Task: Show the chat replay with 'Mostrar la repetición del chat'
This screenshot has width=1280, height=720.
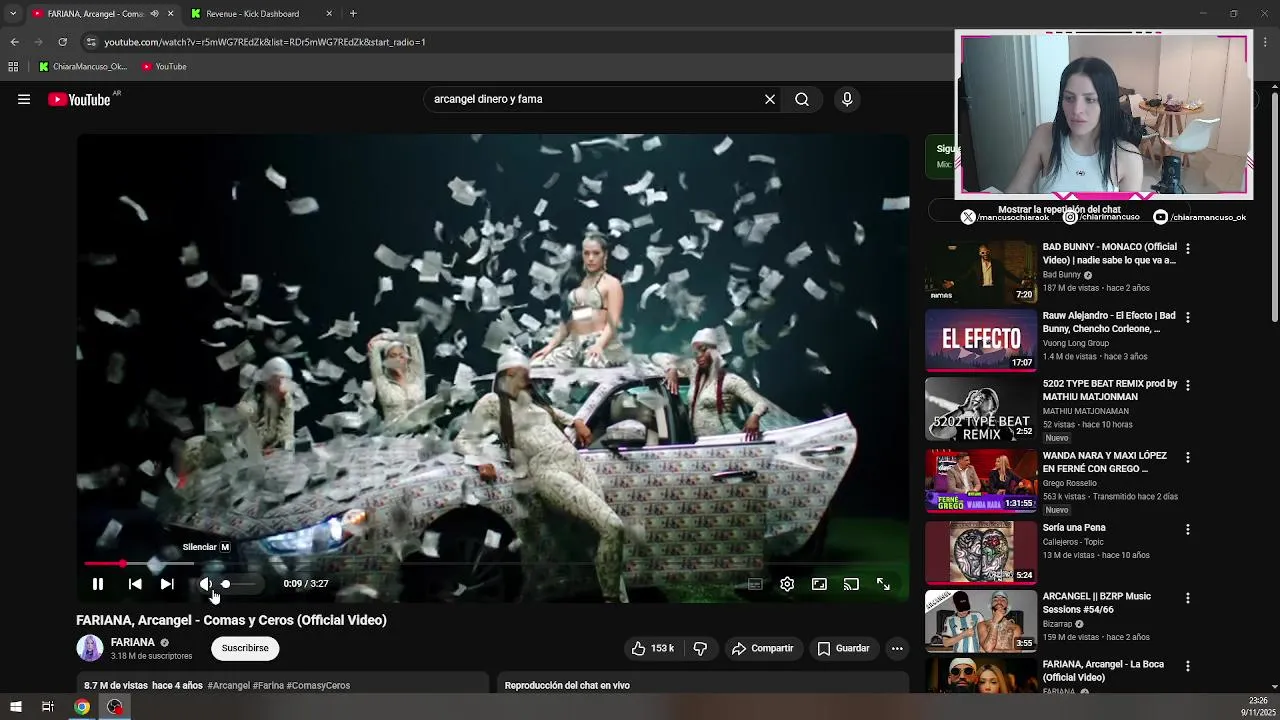Action: click(1059, 210)
